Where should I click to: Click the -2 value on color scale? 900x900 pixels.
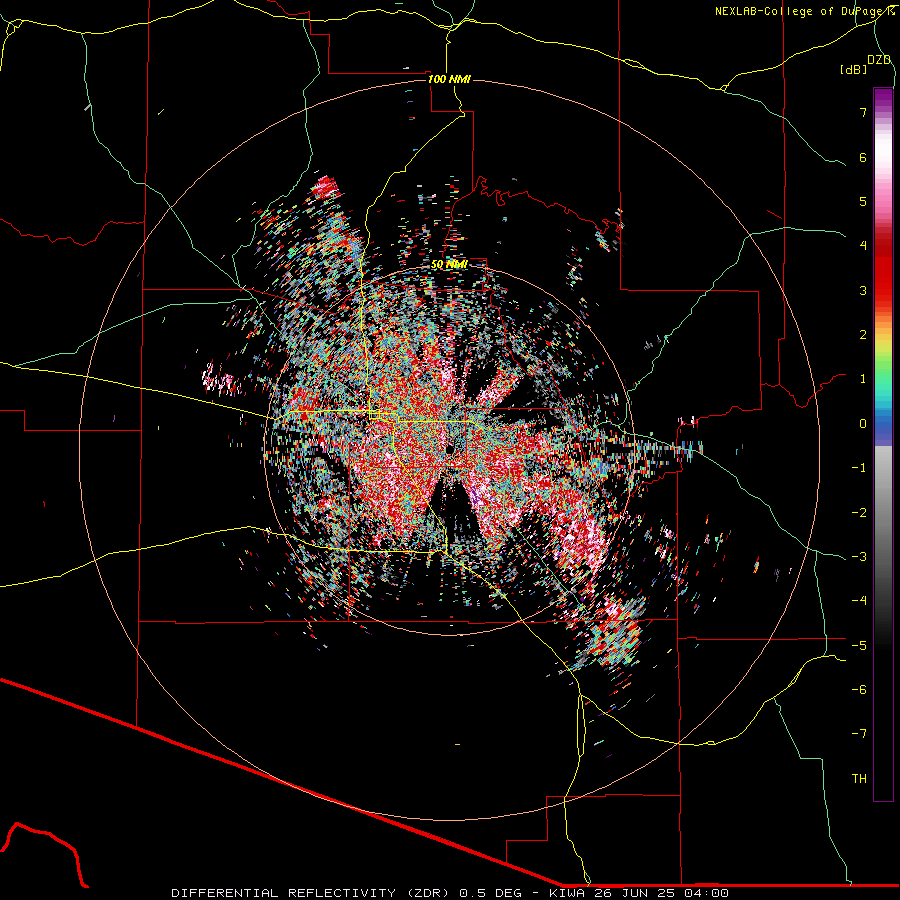[x=859, y=513]
